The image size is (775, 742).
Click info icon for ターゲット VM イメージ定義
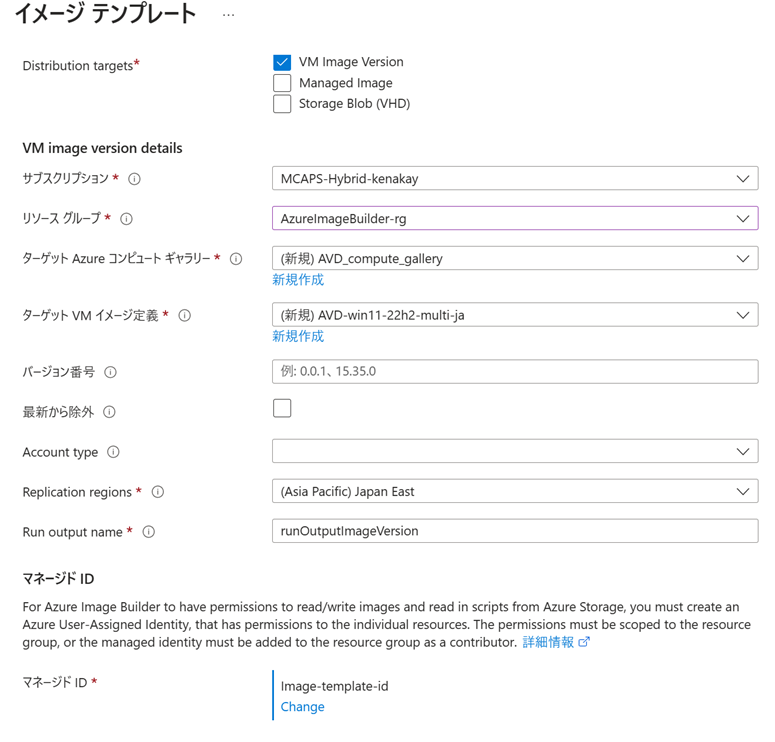pyautogui.click(x=184, y=315)
